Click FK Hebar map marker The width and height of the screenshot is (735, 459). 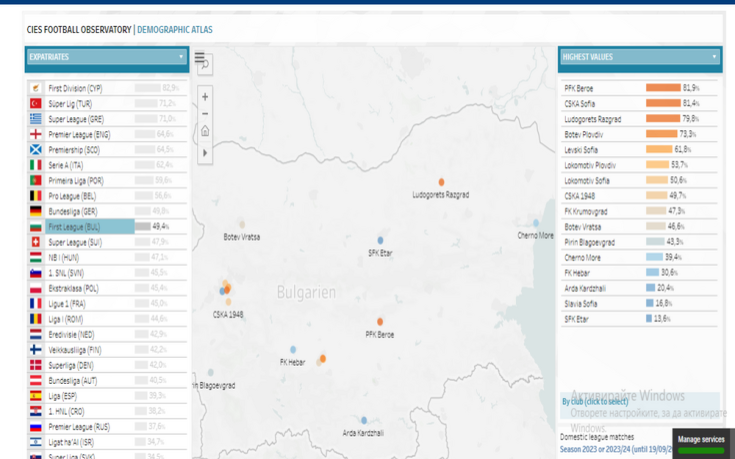(293, 349)
